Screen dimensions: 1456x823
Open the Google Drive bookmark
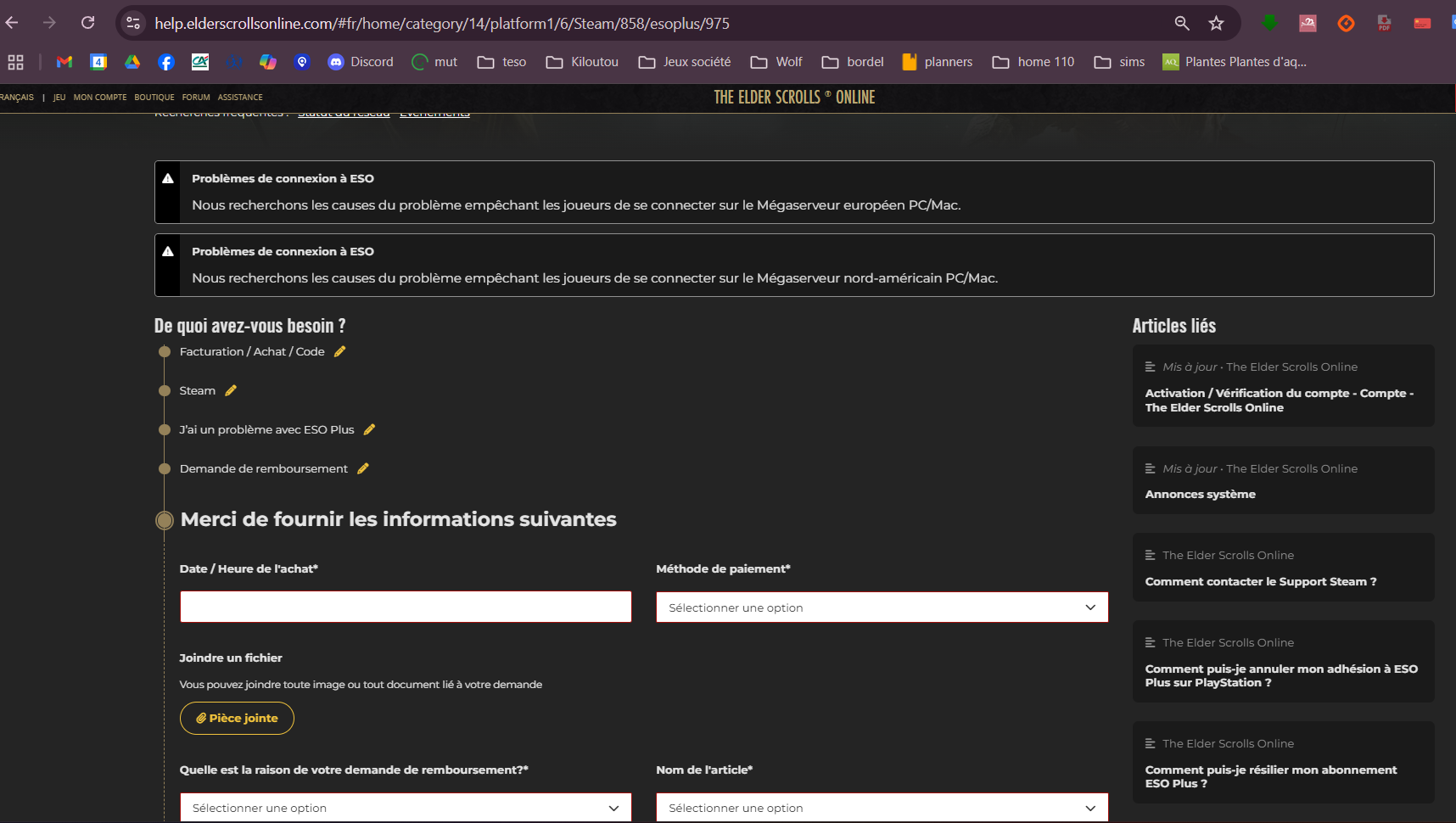132,62
